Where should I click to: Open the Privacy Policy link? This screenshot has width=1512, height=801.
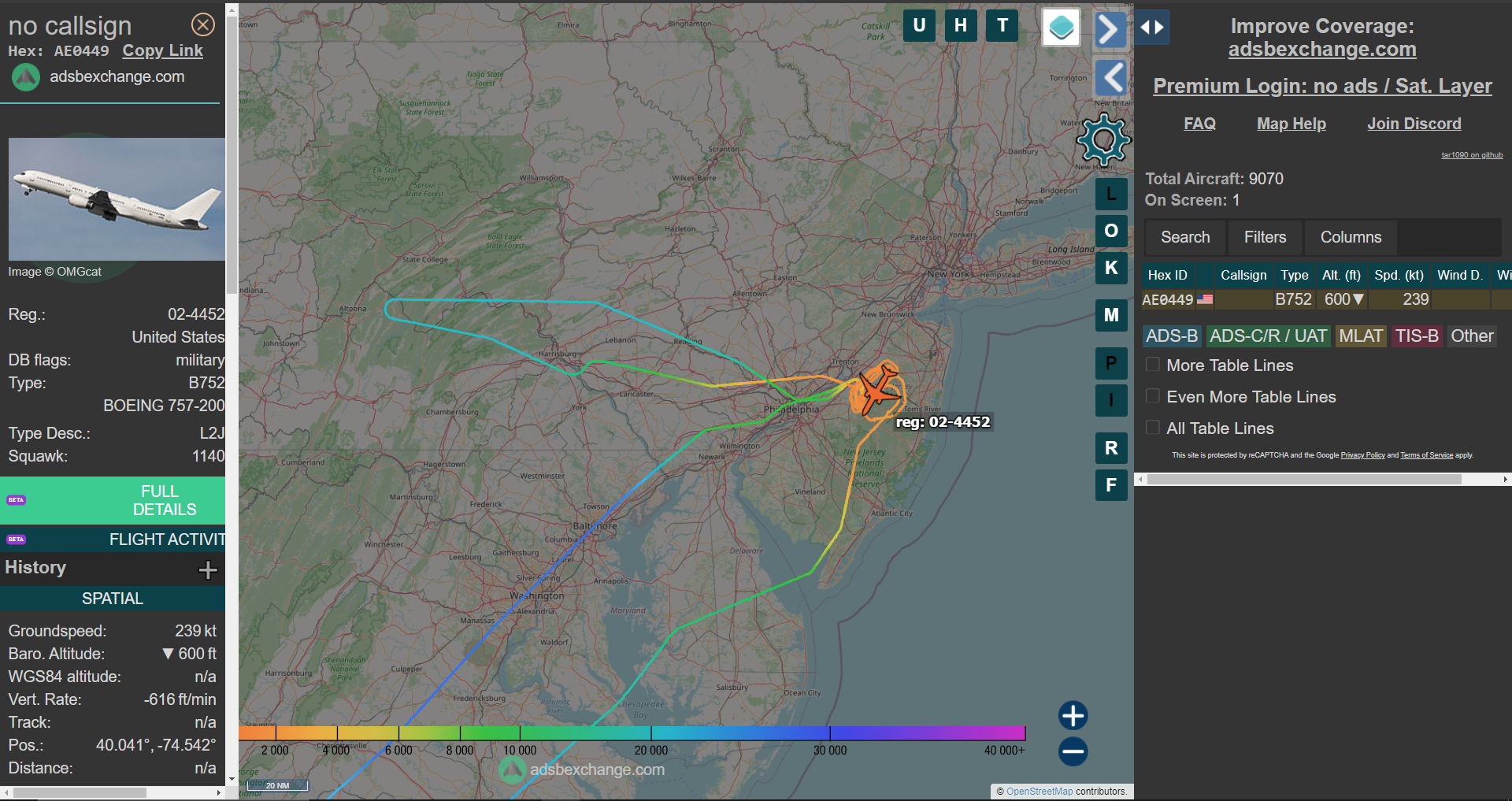[x=1362, y=455]
